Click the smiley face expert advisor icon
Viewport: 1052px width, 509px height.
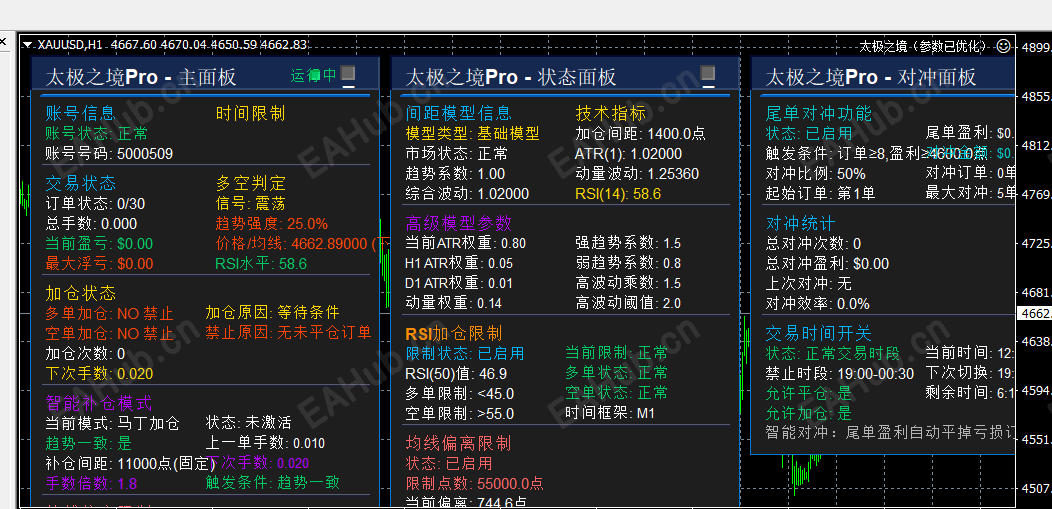point(1004,46)
